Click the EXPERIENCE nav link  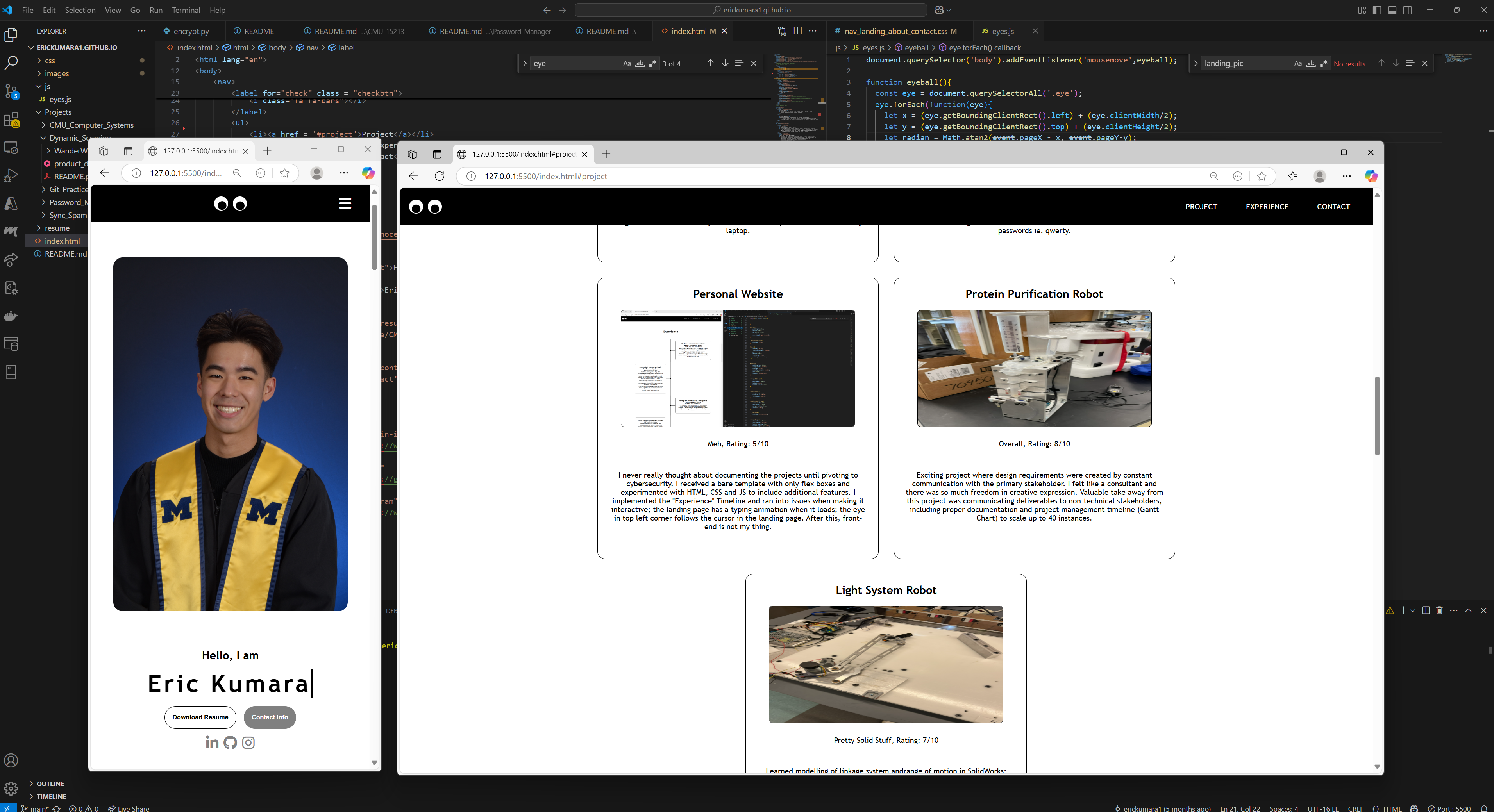(1267, 207)
